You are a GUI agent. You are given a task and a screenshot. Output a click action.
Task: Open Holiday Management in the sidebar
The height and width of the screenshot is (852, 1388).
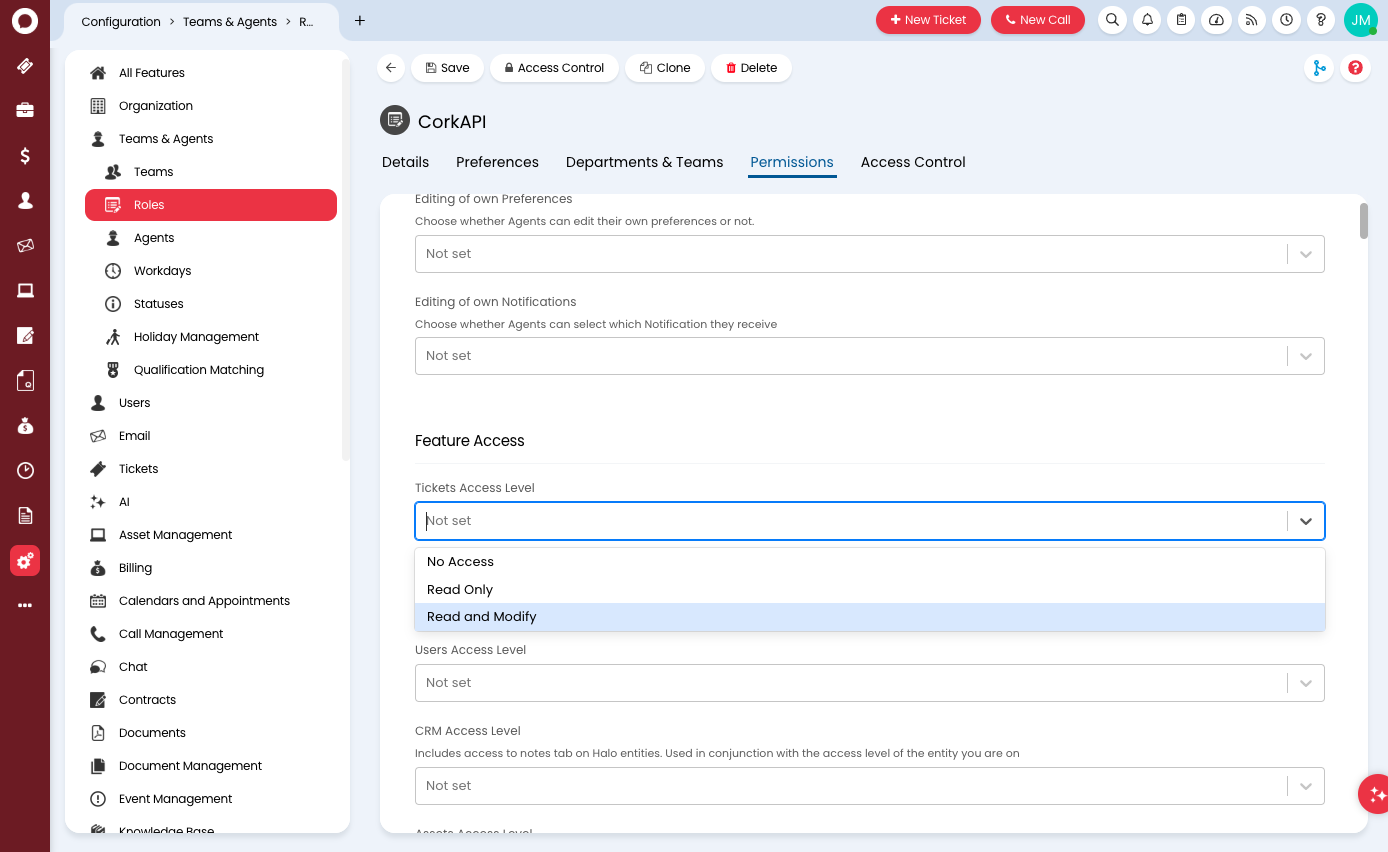[x=210, y=337]
